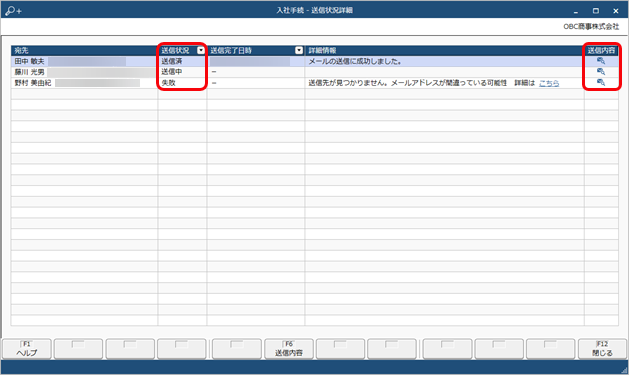The width and height of the screenshot is (629, 375).
Task: Click the F12 閉じる button
Action: pyautogui.click(x=602, y=349)
